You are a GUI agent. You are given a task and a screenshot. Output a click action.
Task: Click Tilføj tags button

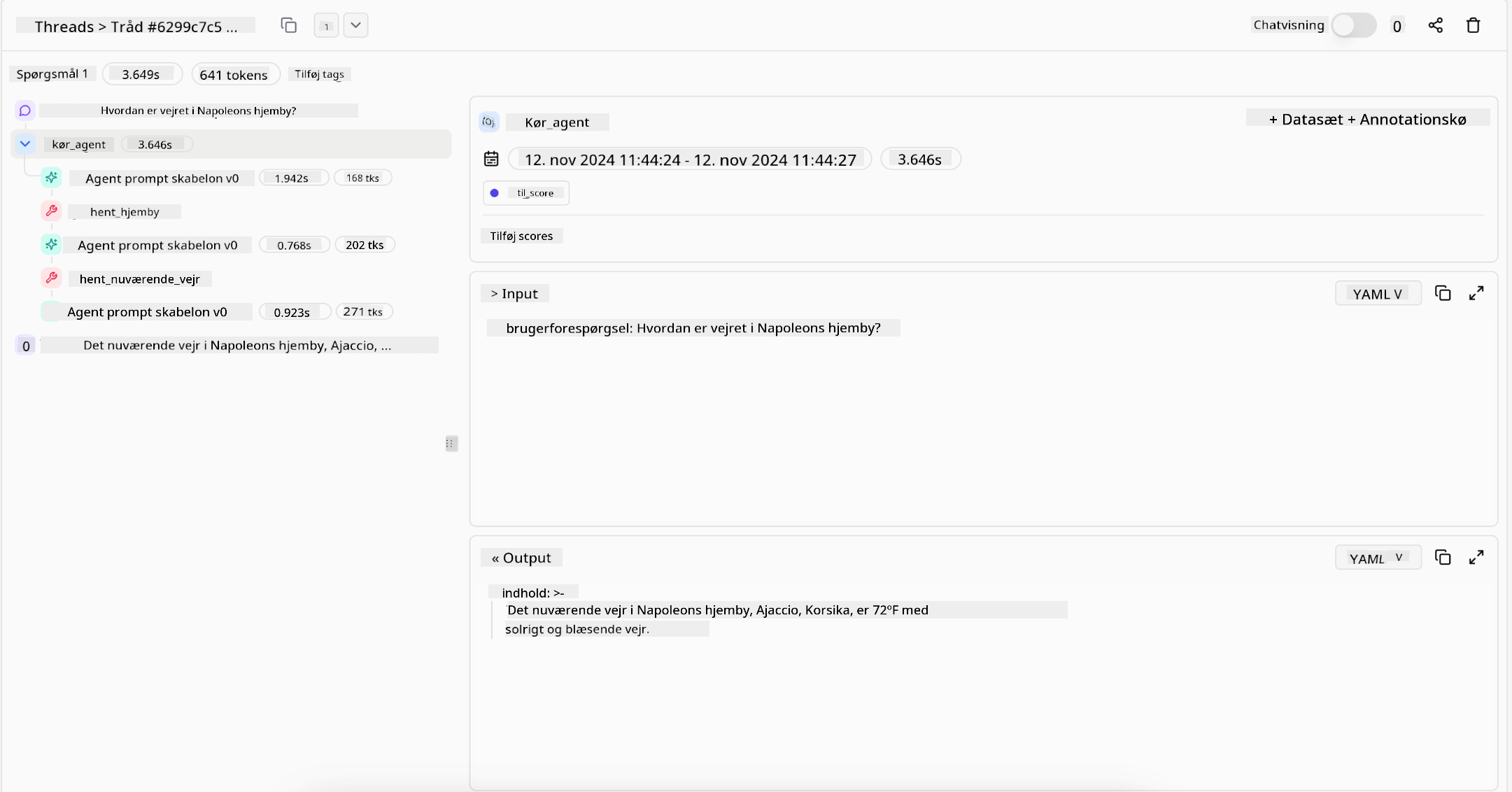[319, 74]
